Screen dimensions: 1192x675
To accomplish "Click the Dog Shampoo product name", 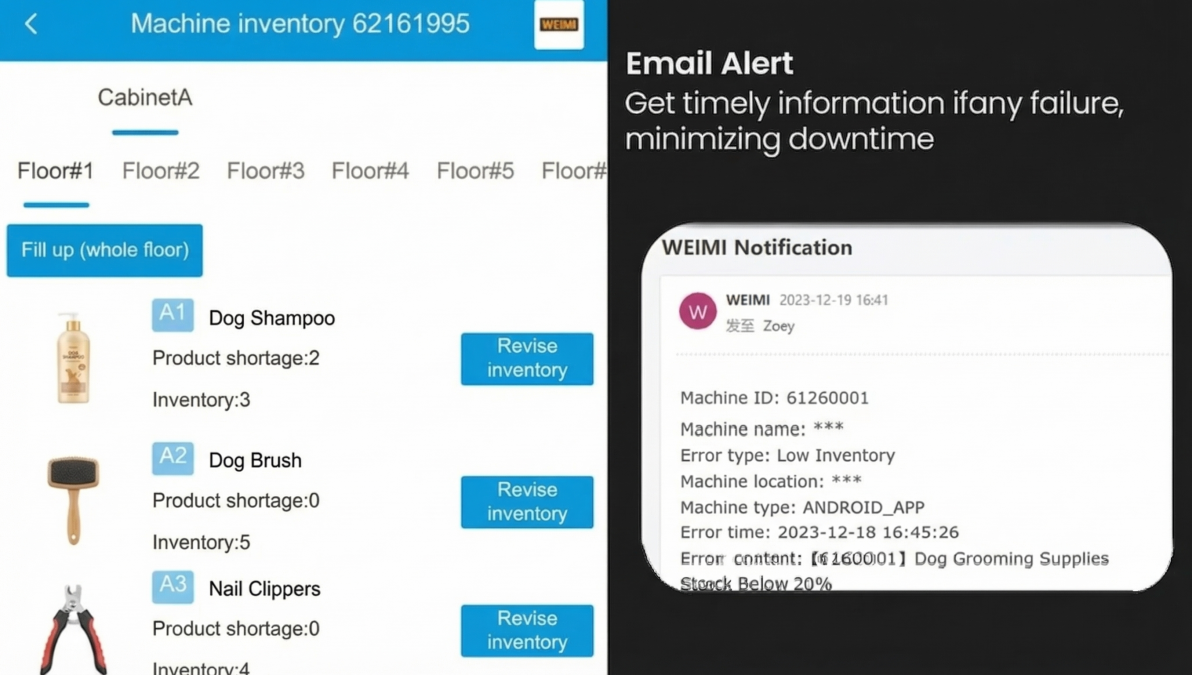I will pyautogui.click(x=271, y=318).
